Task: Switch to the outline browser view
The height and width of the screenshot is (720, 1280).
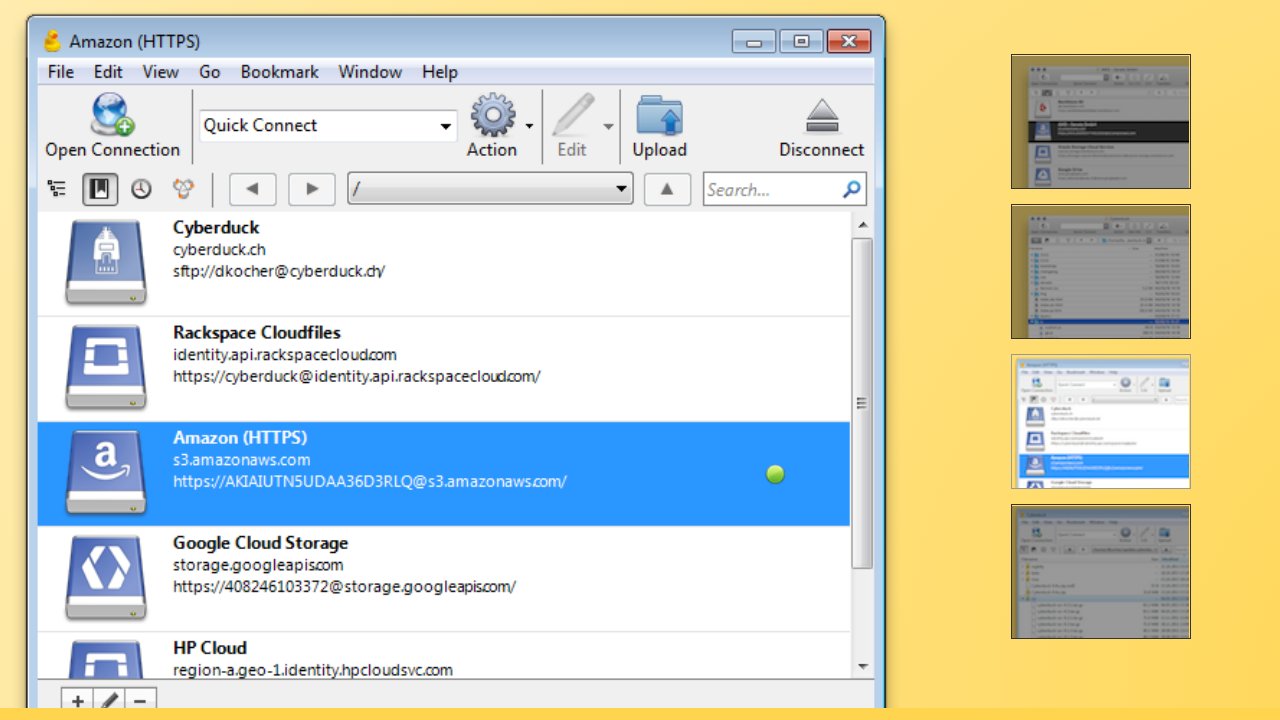Action: [57, 189]
